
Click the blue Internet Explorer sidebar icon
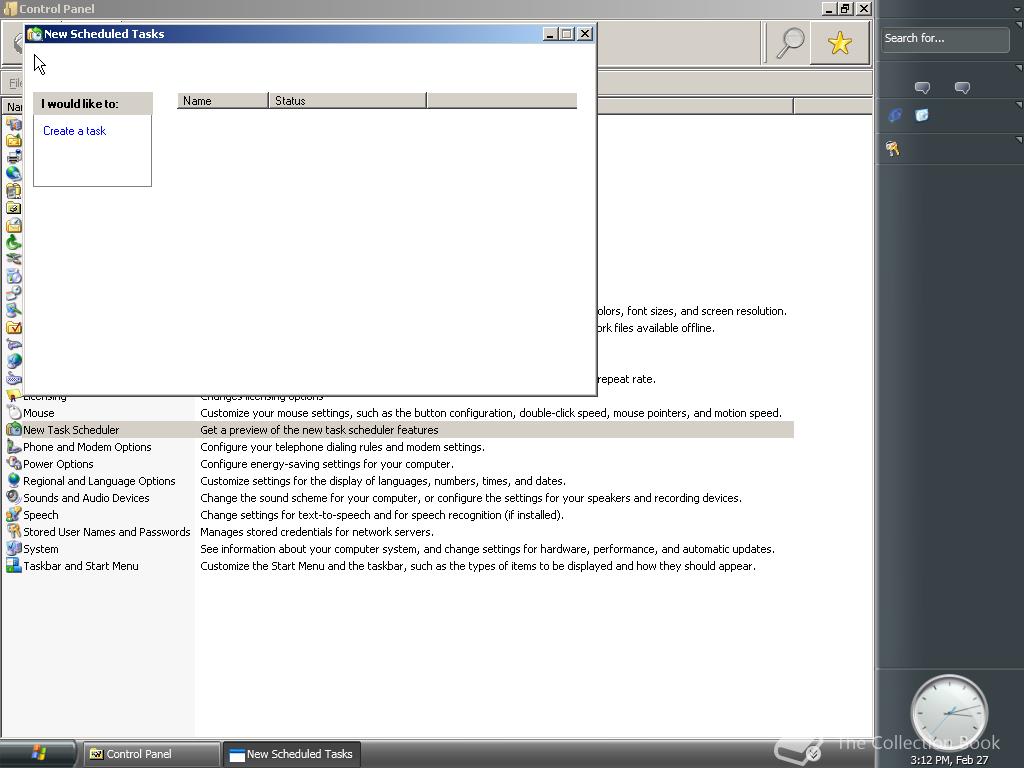pyautogui.click(x=895, y=116)
